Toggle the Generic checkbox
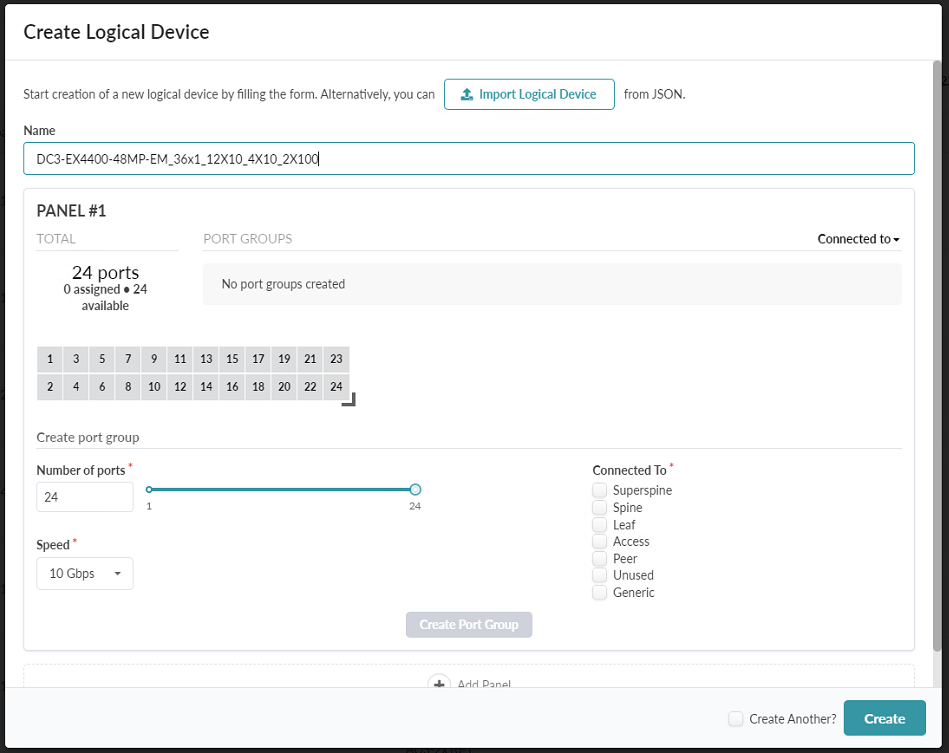 [x=599, y=593]
